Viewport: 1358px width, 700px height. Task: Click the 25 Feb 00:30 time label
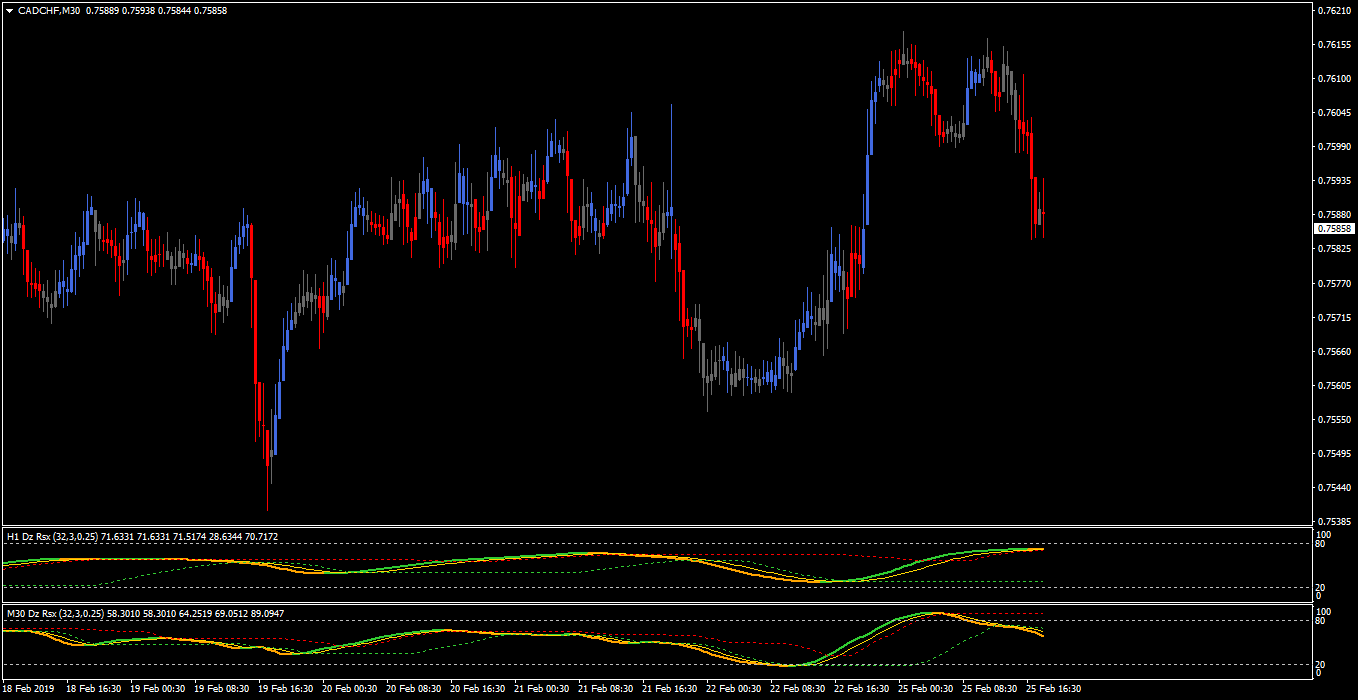pos(926,689)
